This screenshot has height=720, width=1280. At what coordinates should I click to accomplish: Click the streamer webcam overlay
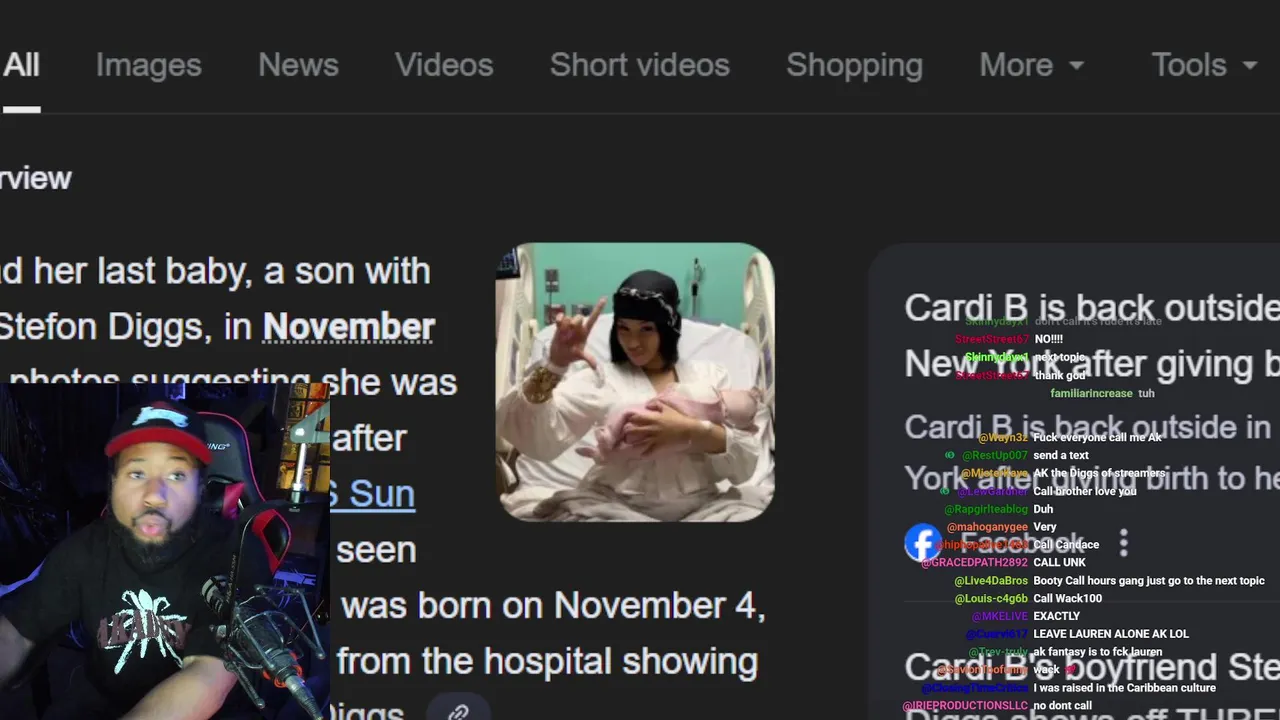pos(165,551)
